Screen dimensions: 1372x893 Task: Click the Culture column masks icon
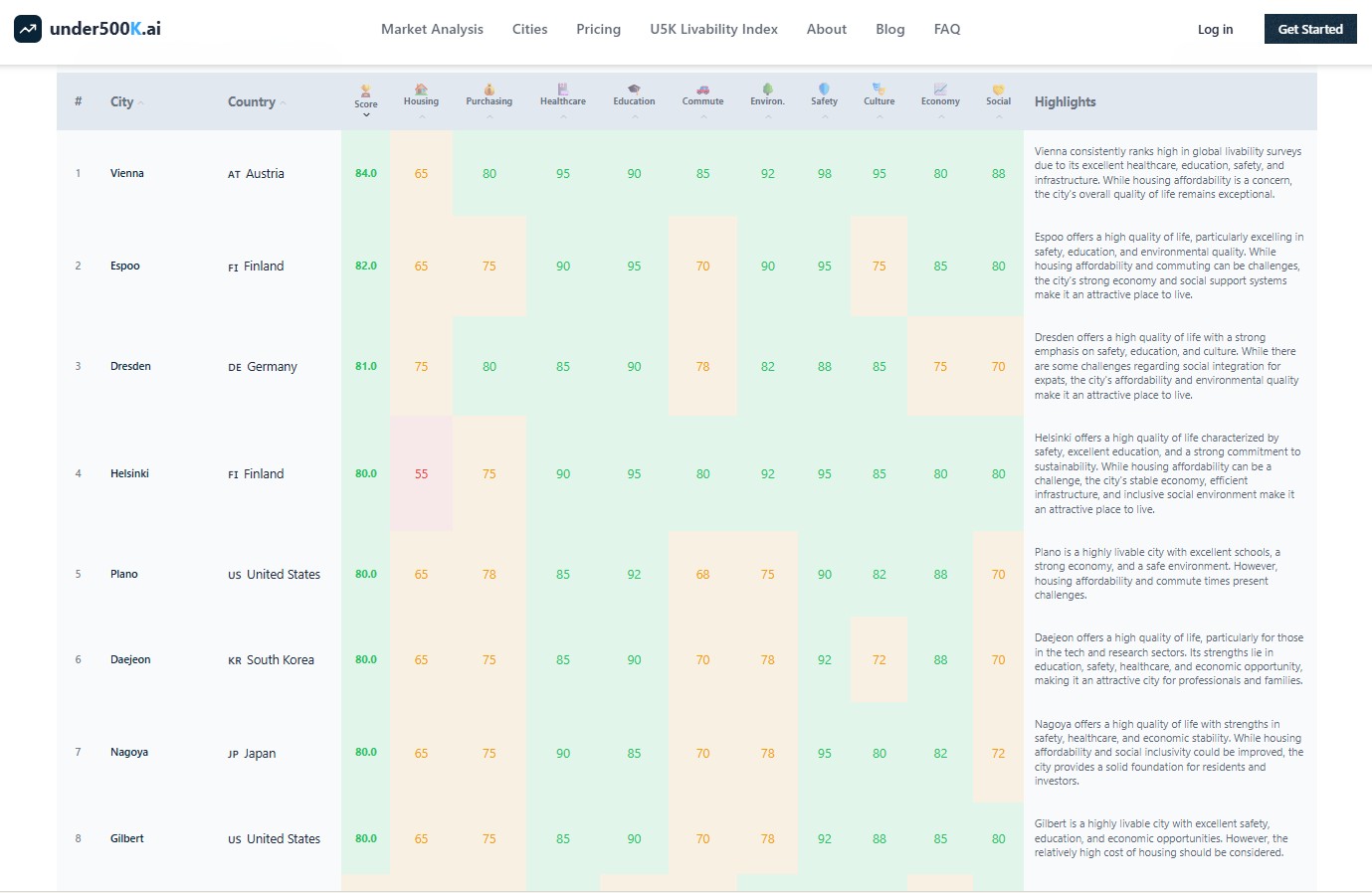point(879,89)
